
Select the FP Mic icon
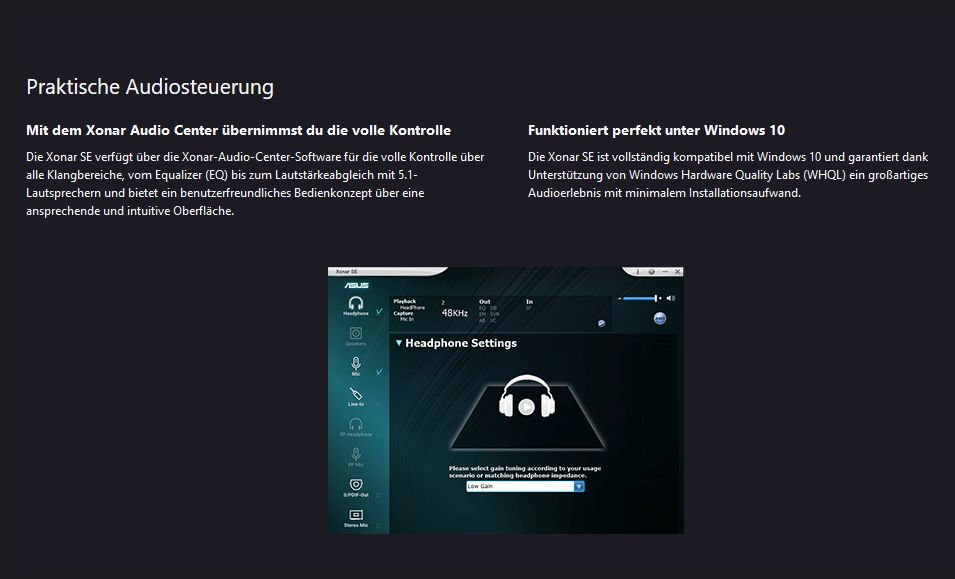[356, 454]
